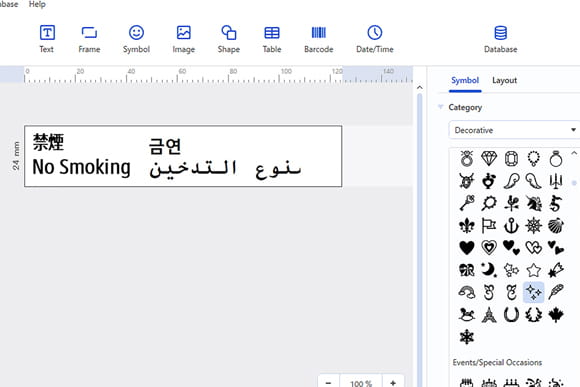Pick the outlined single star symbol

(x=533, y=270)
